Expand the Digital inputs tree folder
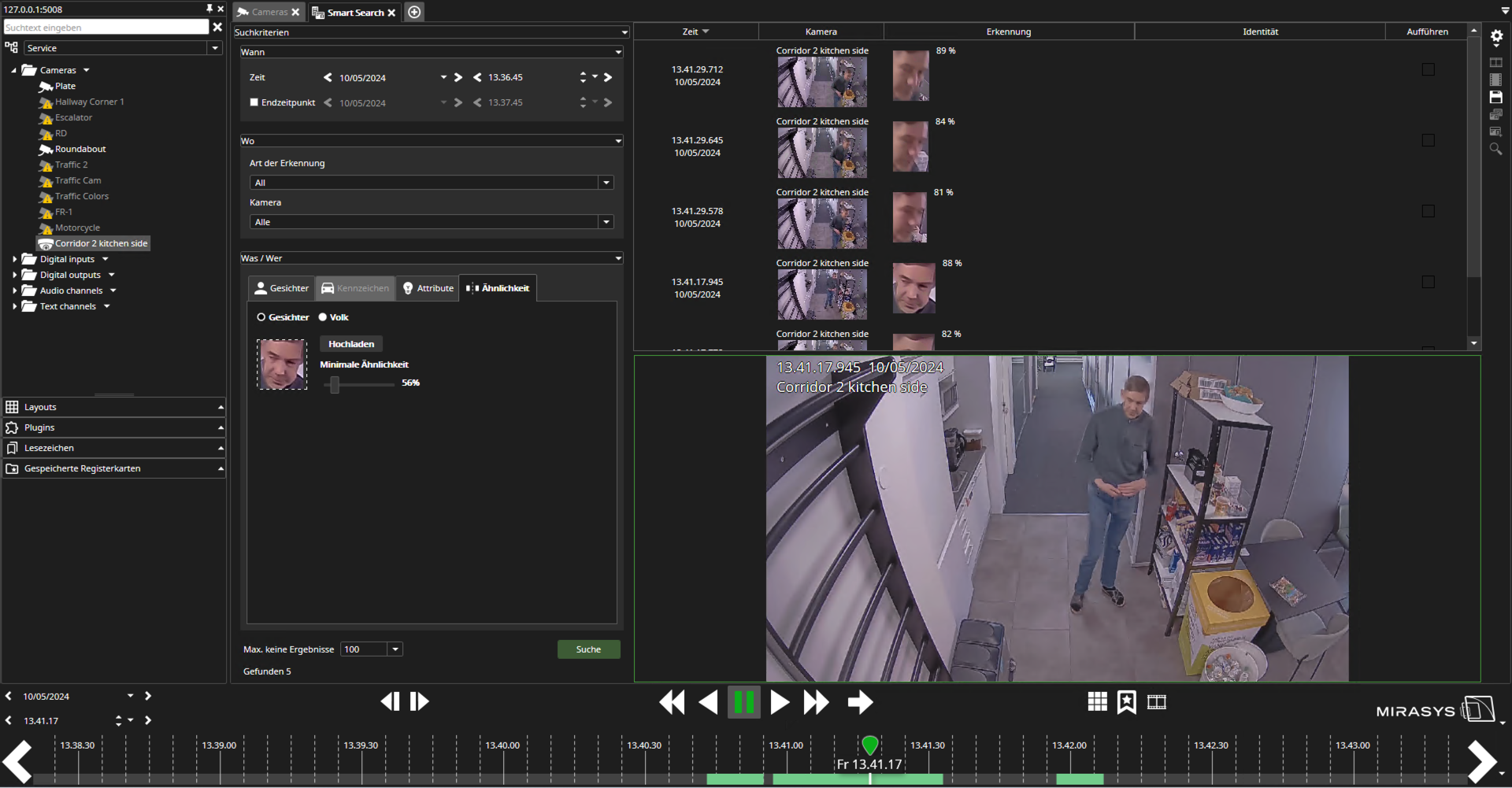Image resolution: width=1512 pixels, height=788 pixels. (15, 259)
